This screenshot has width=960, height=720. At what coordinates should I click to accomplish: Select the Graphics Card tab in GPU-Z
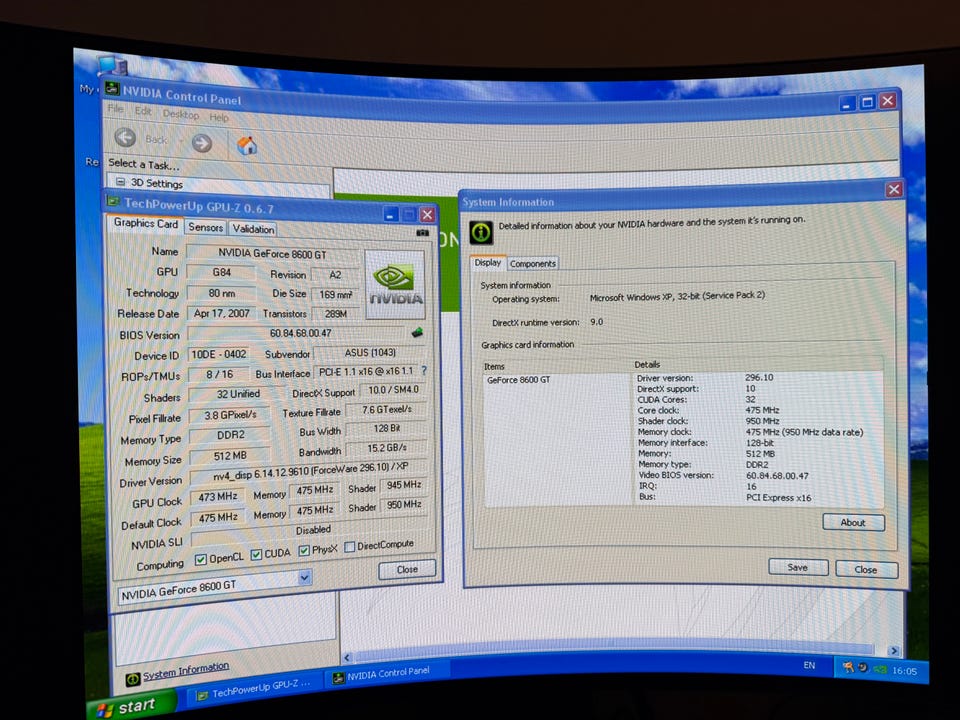[x=146, y=223]
